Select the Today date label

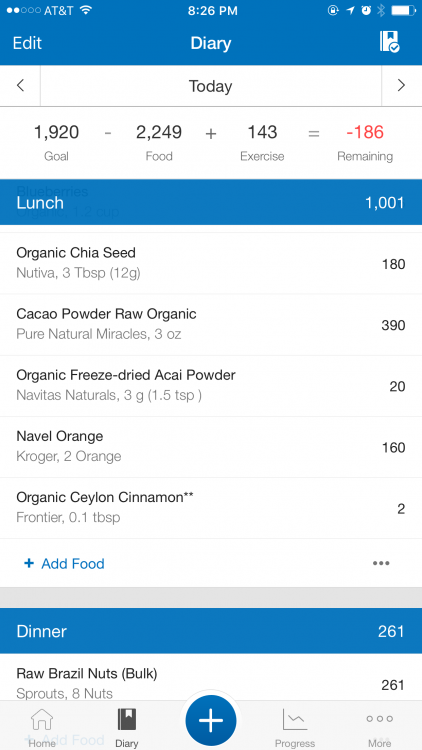[211, 86]
